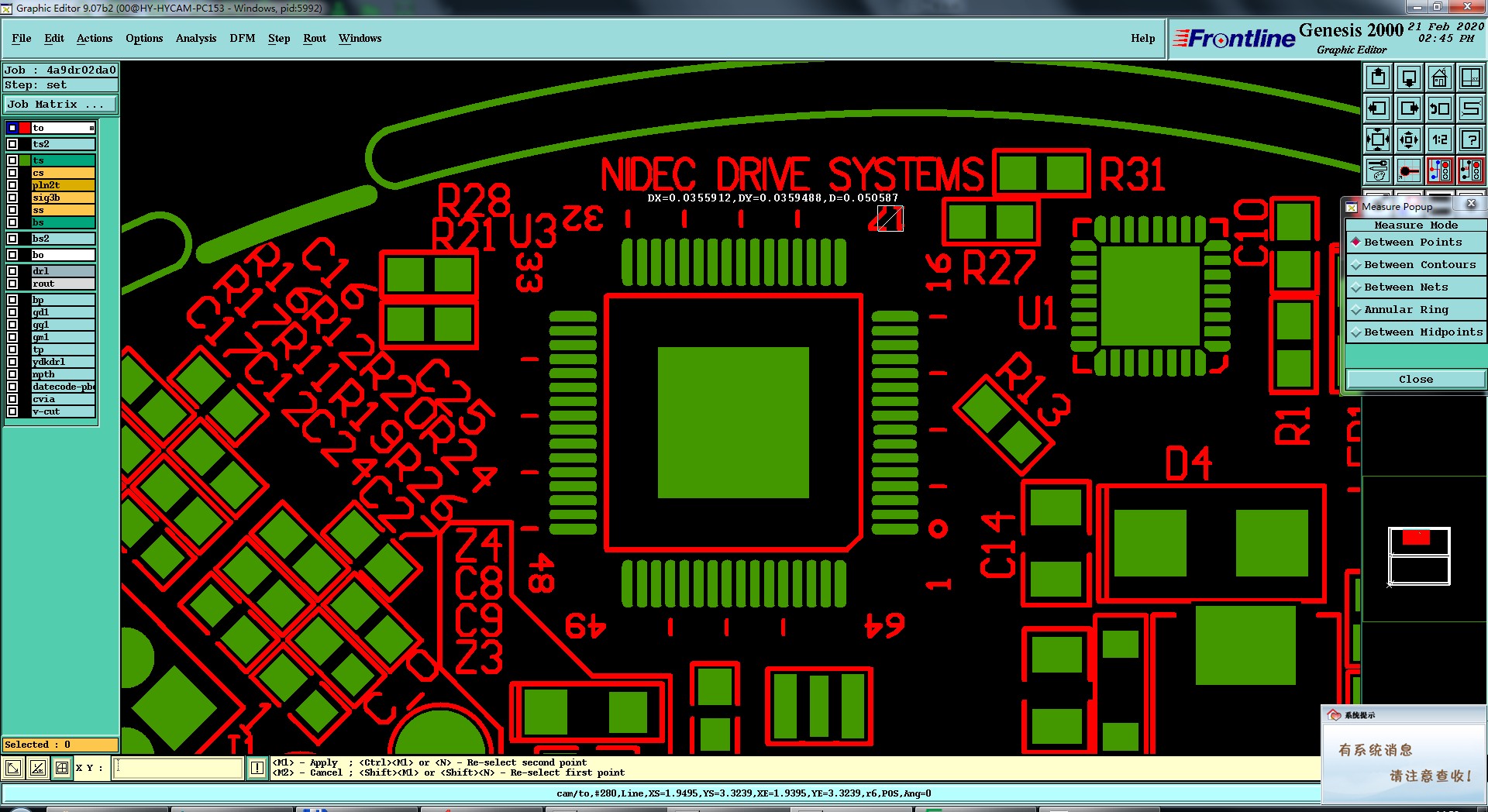
Task: Open the Windows menu
Action: 360,38
